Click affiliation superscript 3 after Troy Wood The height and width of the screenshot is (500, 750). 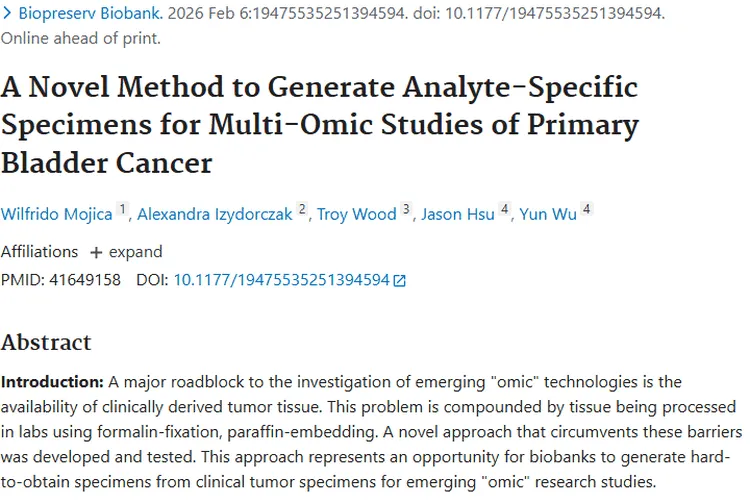(x=406, y=210)
